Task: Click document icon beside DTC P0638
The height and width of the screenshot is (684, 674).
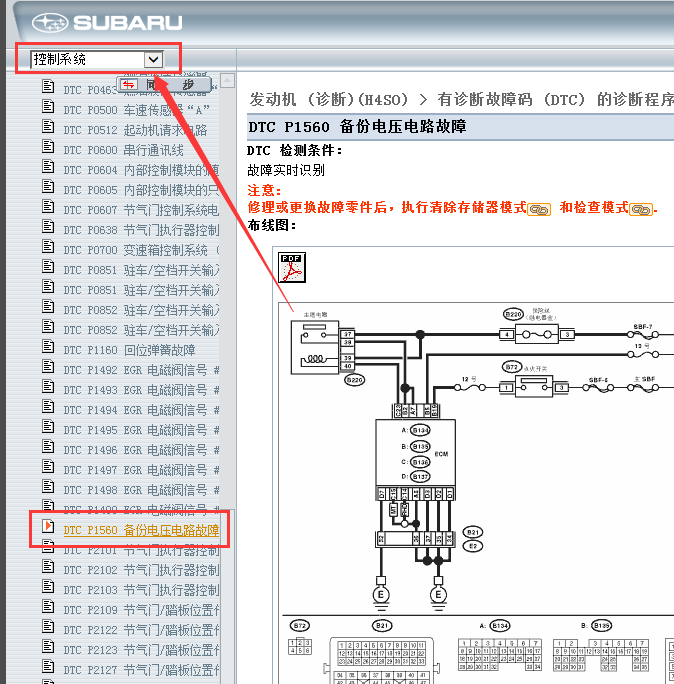Action: point(48,226)
